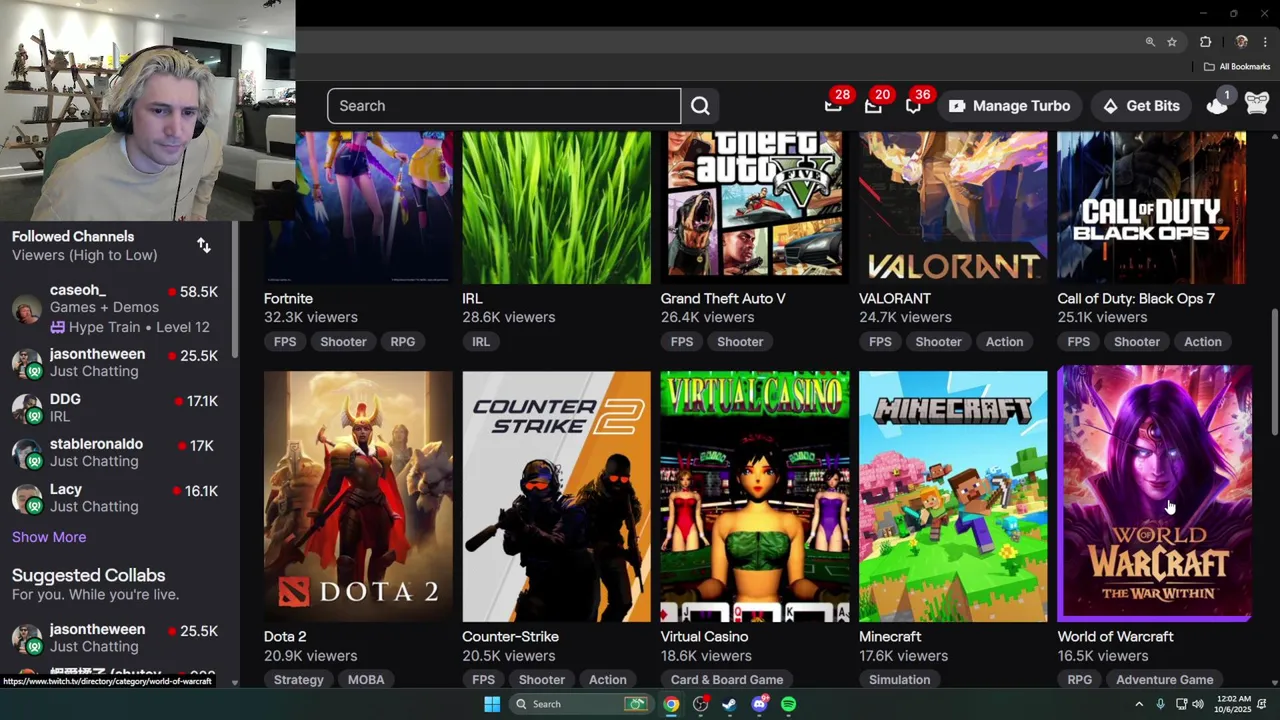Viewport: 1280px width, 720px height.
Task: Open Chrome extensions puzzle icon
Action: click(1205, 42)
